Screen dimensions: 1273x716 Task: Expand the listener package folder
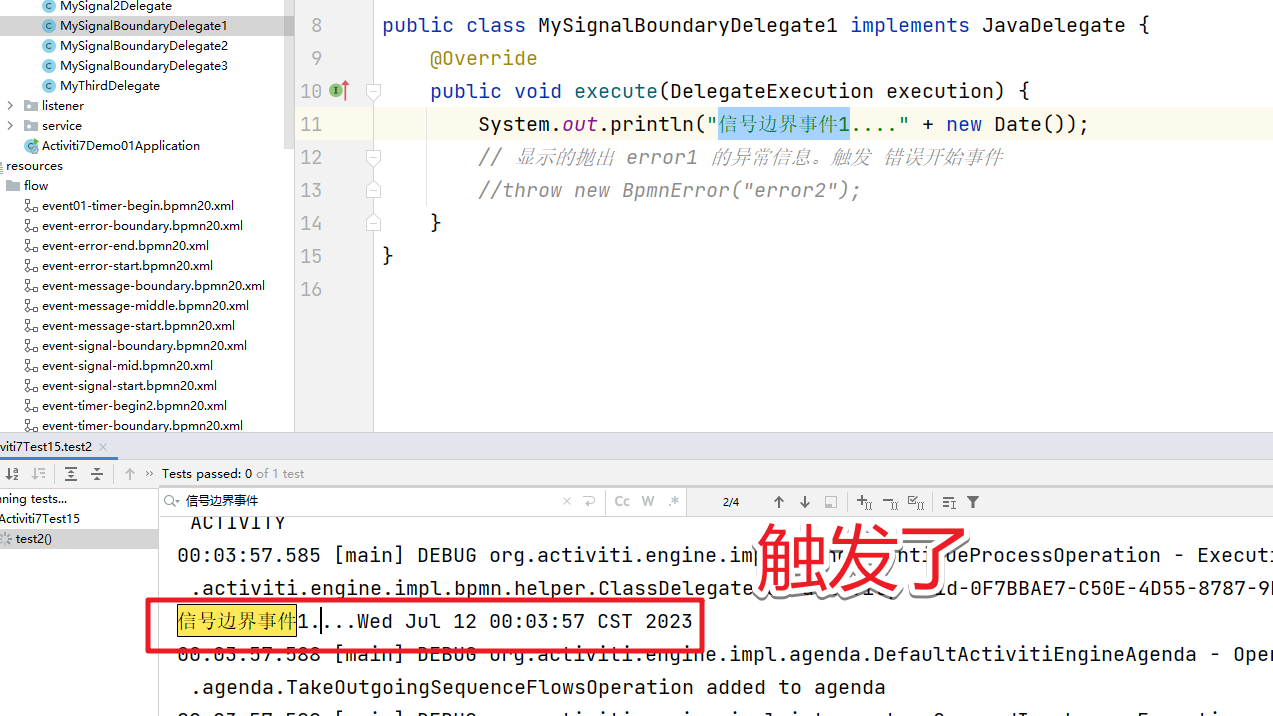click(x=10, y=105)
